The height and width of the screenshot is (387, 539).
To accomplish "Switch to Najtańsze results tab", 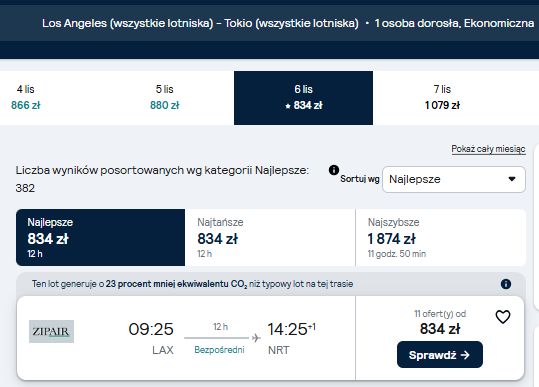I will coord(270,237).
